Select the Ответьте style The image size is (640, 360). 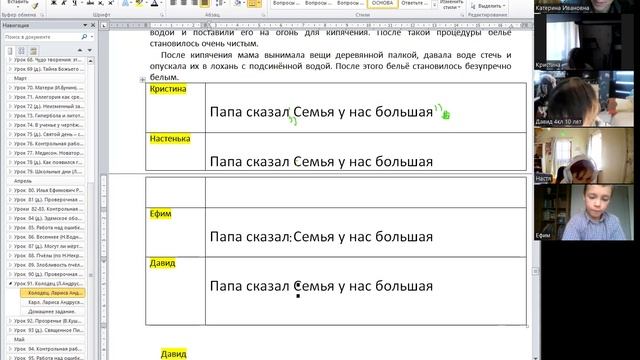pyautogui.click(x=414, y=3)
